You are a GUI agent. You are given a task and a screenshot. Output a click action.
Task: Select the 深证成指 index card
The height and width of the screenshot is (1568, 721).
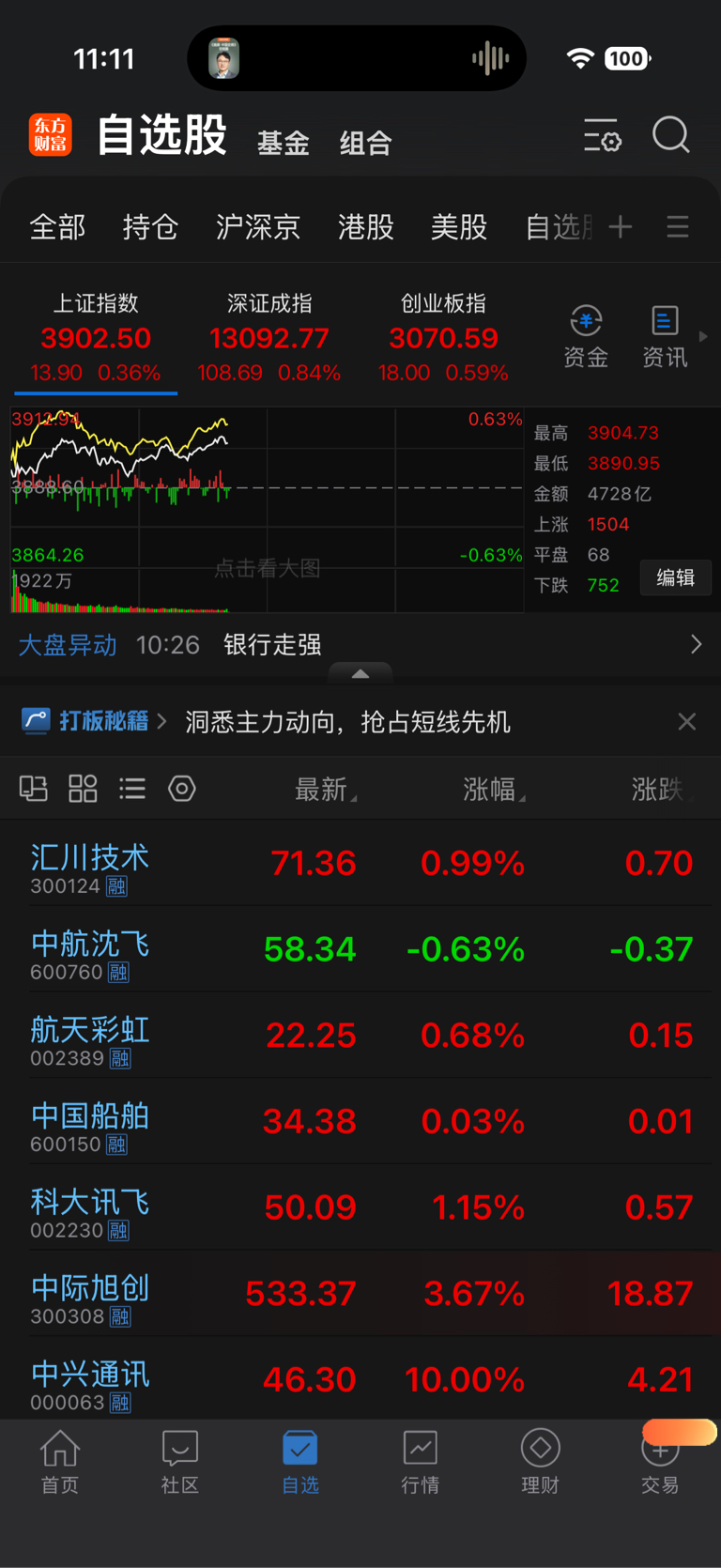point(269,338)
